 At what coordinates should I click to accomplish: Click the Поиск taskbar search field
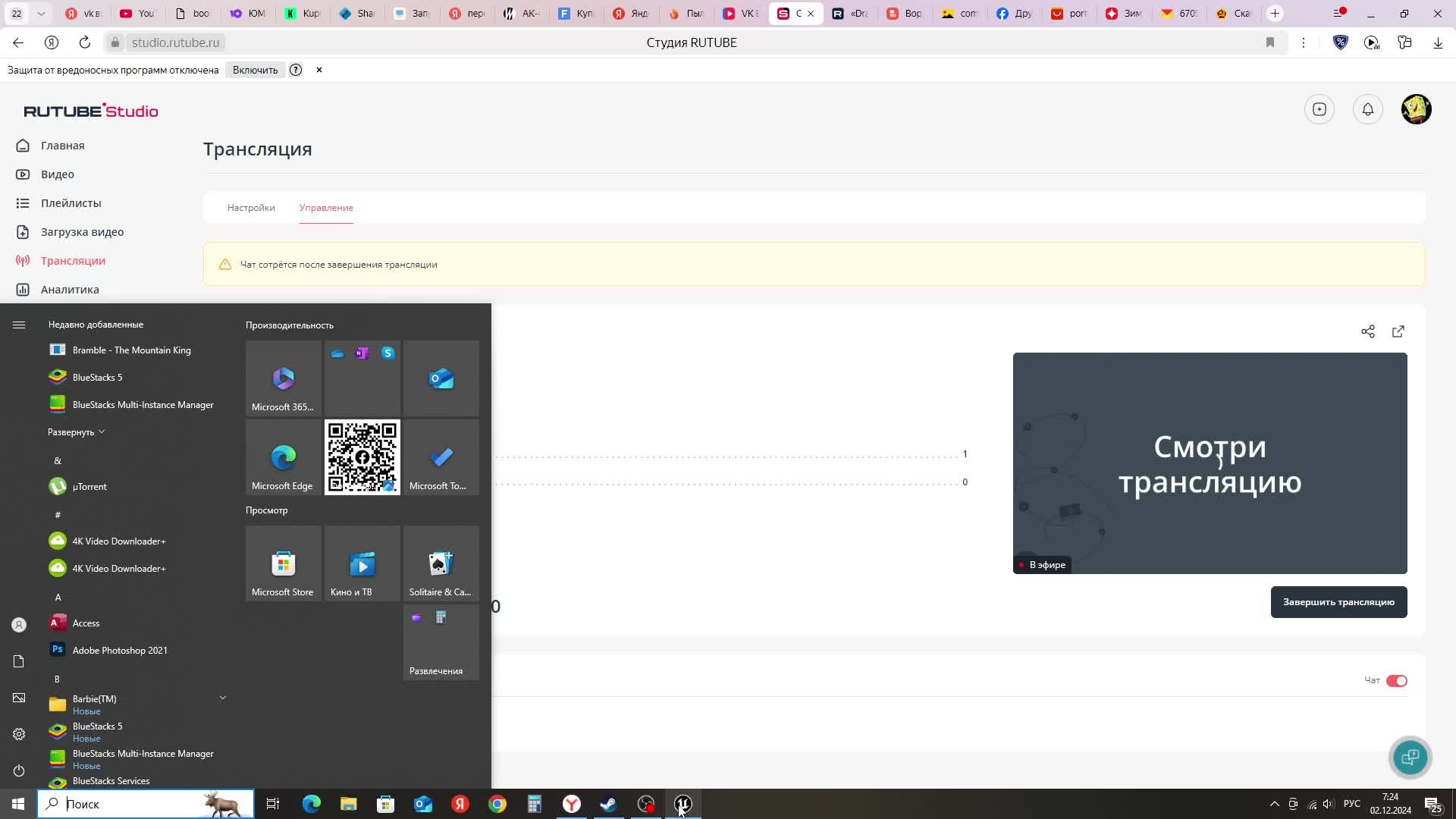[146, 804]
